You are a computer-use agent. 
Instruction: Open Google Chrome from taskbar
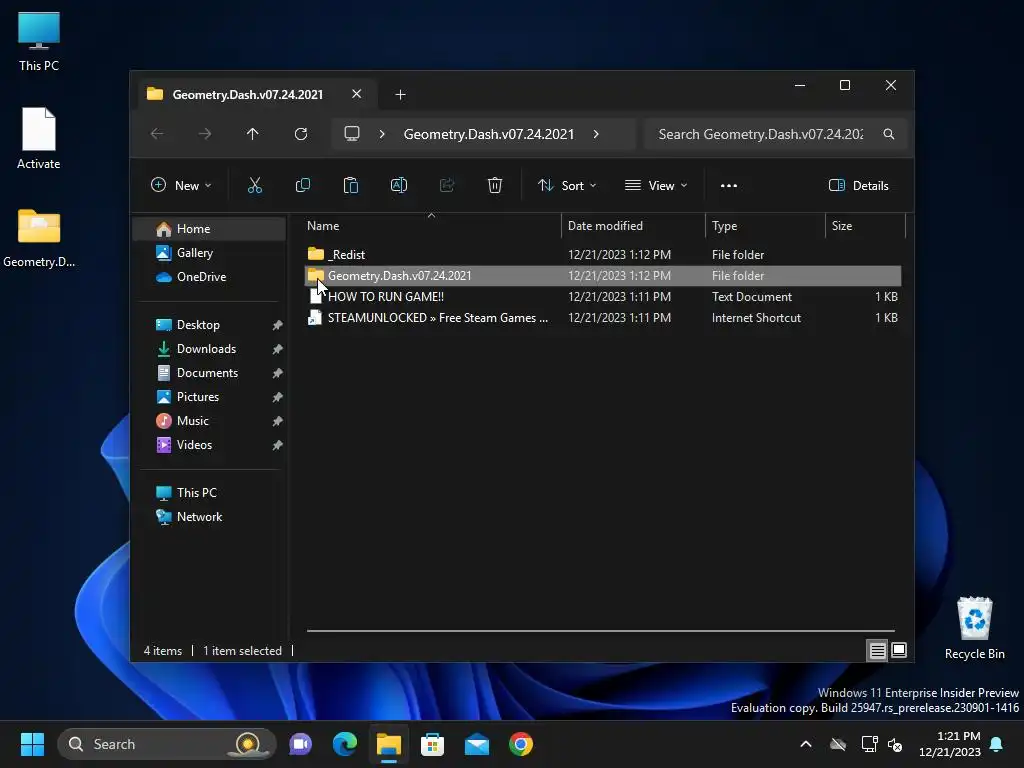(x=520, y=744)
